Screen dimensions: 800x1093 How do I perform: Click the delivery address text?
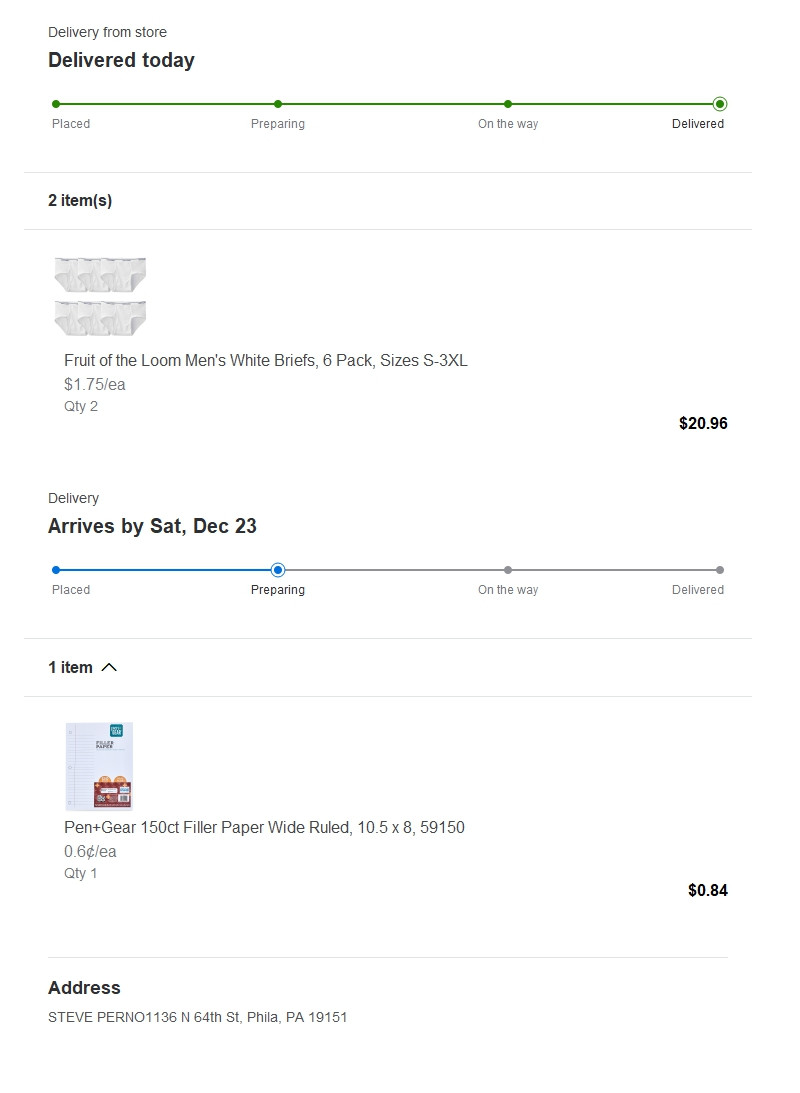(197, 1017)
